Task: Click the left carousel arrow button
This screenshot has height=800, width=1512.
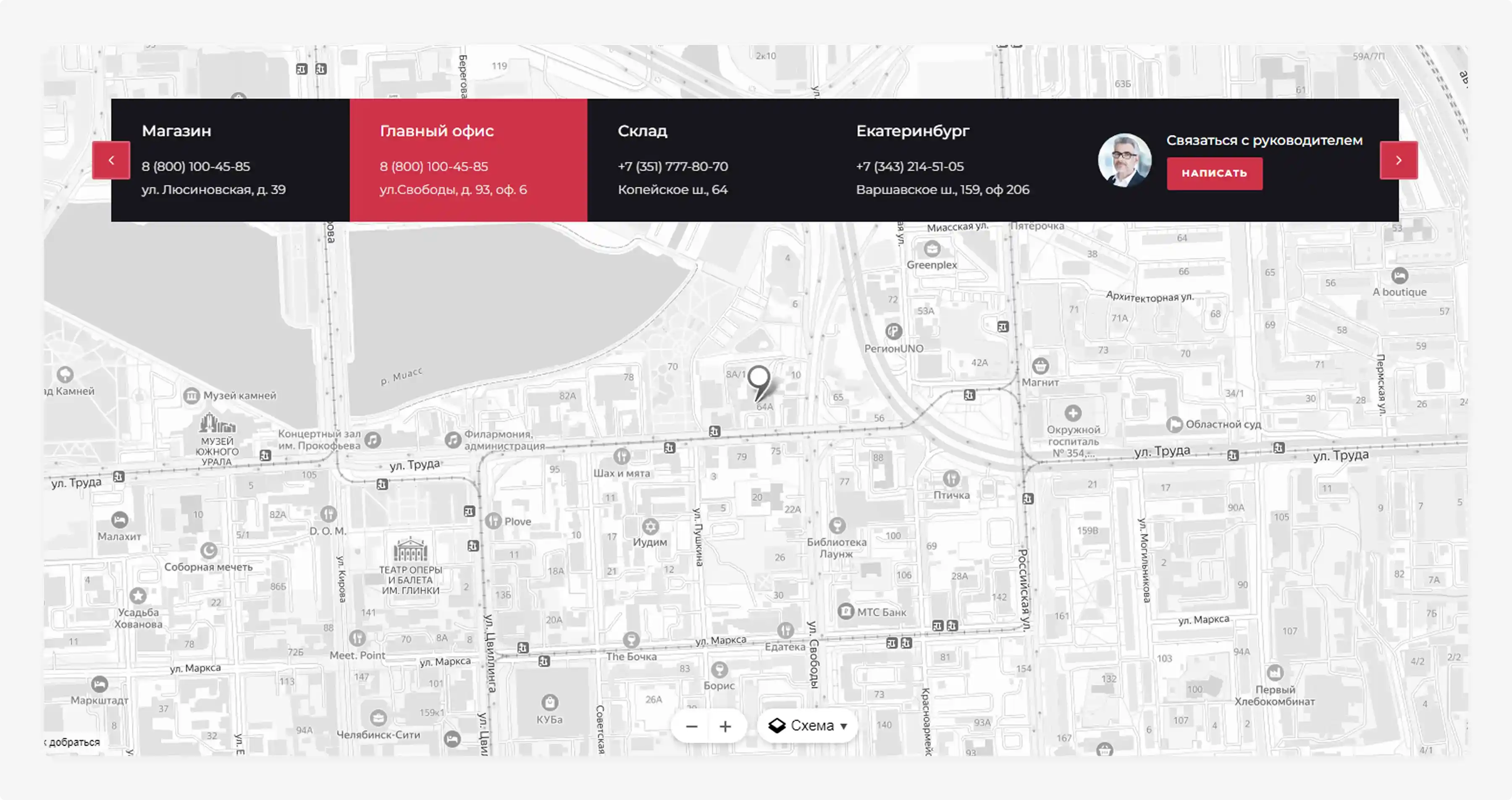Action: [111, 160]
